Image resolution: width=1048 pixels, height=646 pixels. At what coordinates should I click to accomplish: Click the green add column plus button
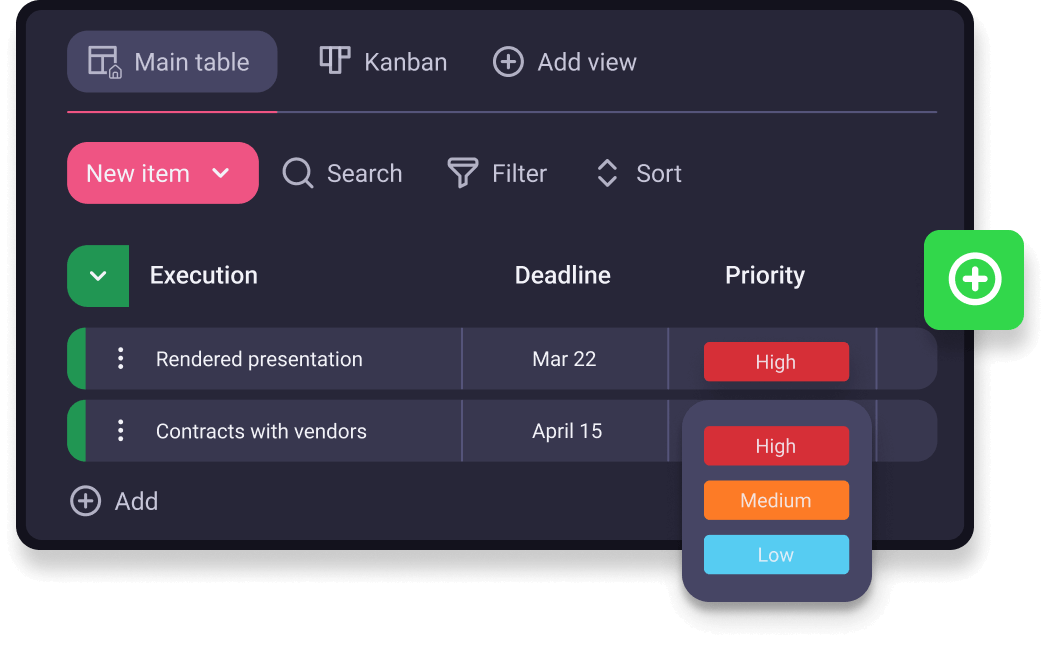pyautogui.click(x=974, y=279)
